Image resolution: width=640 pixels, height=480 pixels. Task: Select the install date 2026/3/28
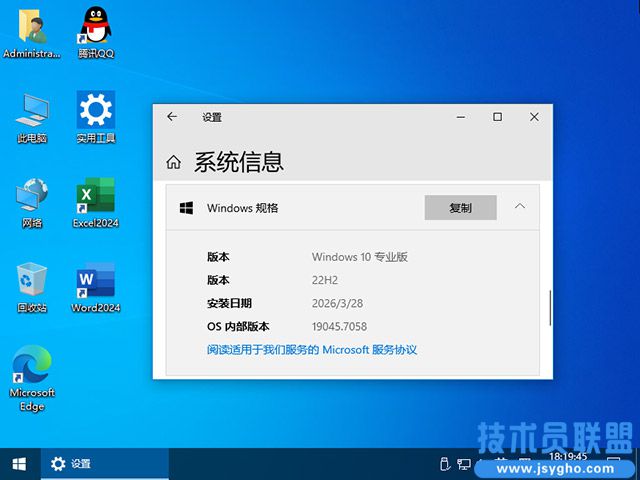click(337, 303)
